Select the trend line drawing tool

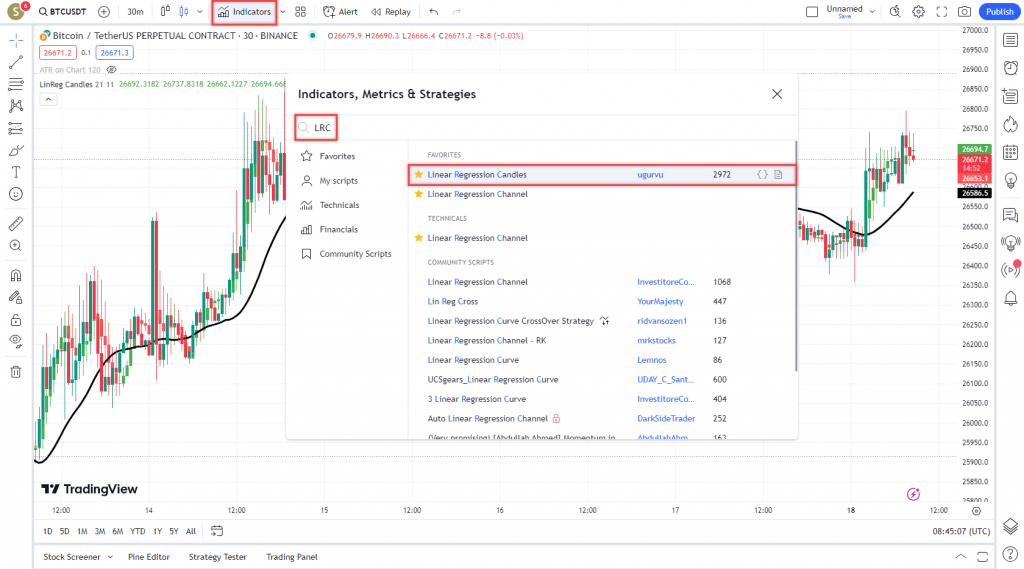16,63
